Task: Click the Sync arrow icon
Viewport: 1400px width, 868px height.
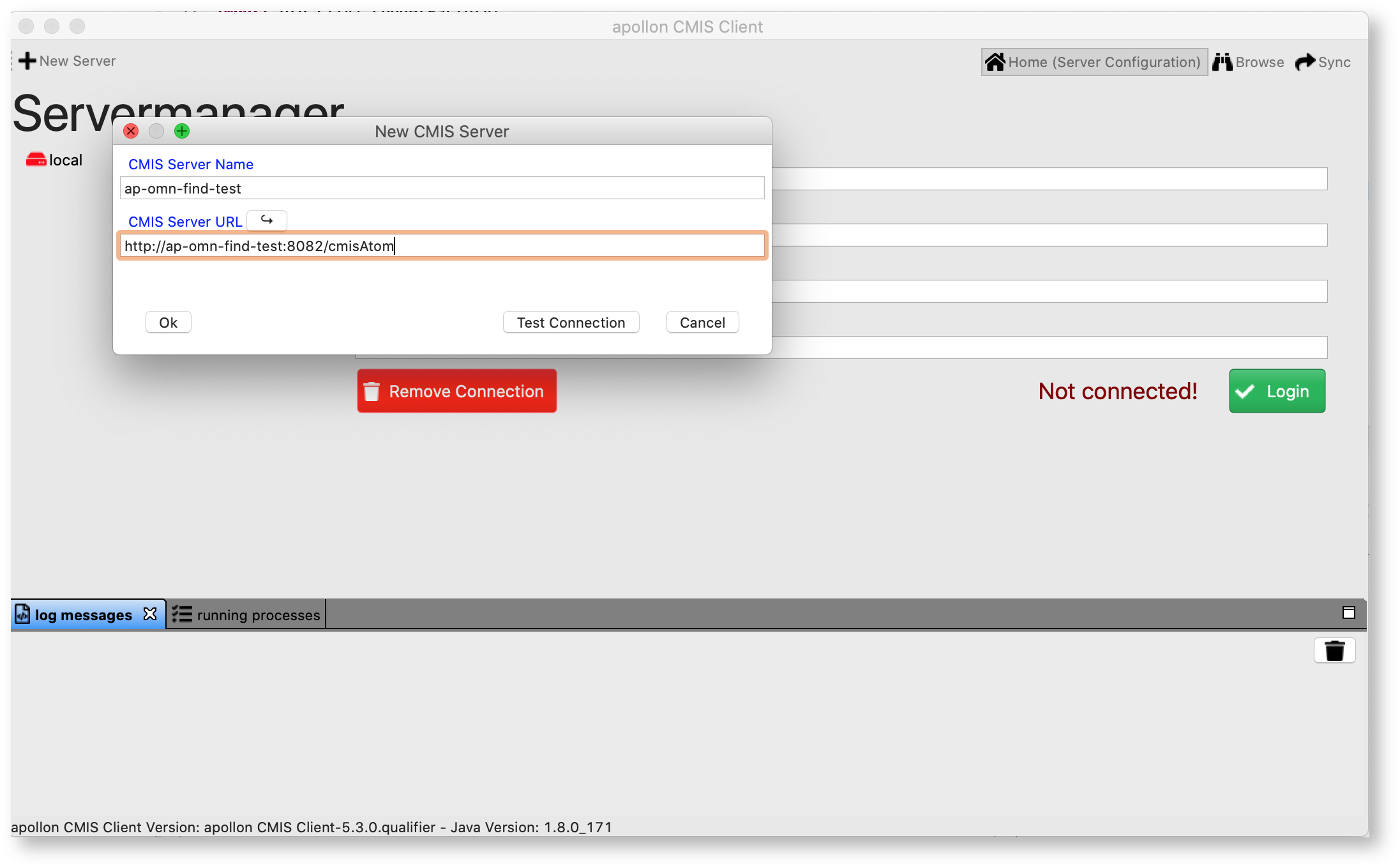Action: tap(1305, 62)
